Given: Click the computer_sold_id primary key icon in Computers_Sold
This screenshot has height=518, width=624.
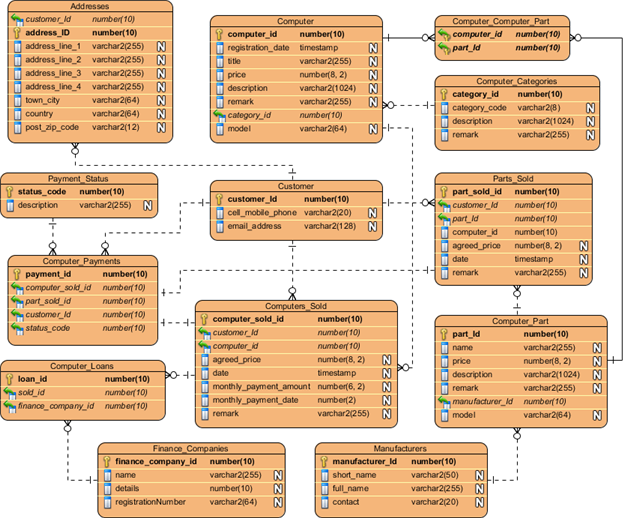Looking at the screenshot, I should (204, 319).
